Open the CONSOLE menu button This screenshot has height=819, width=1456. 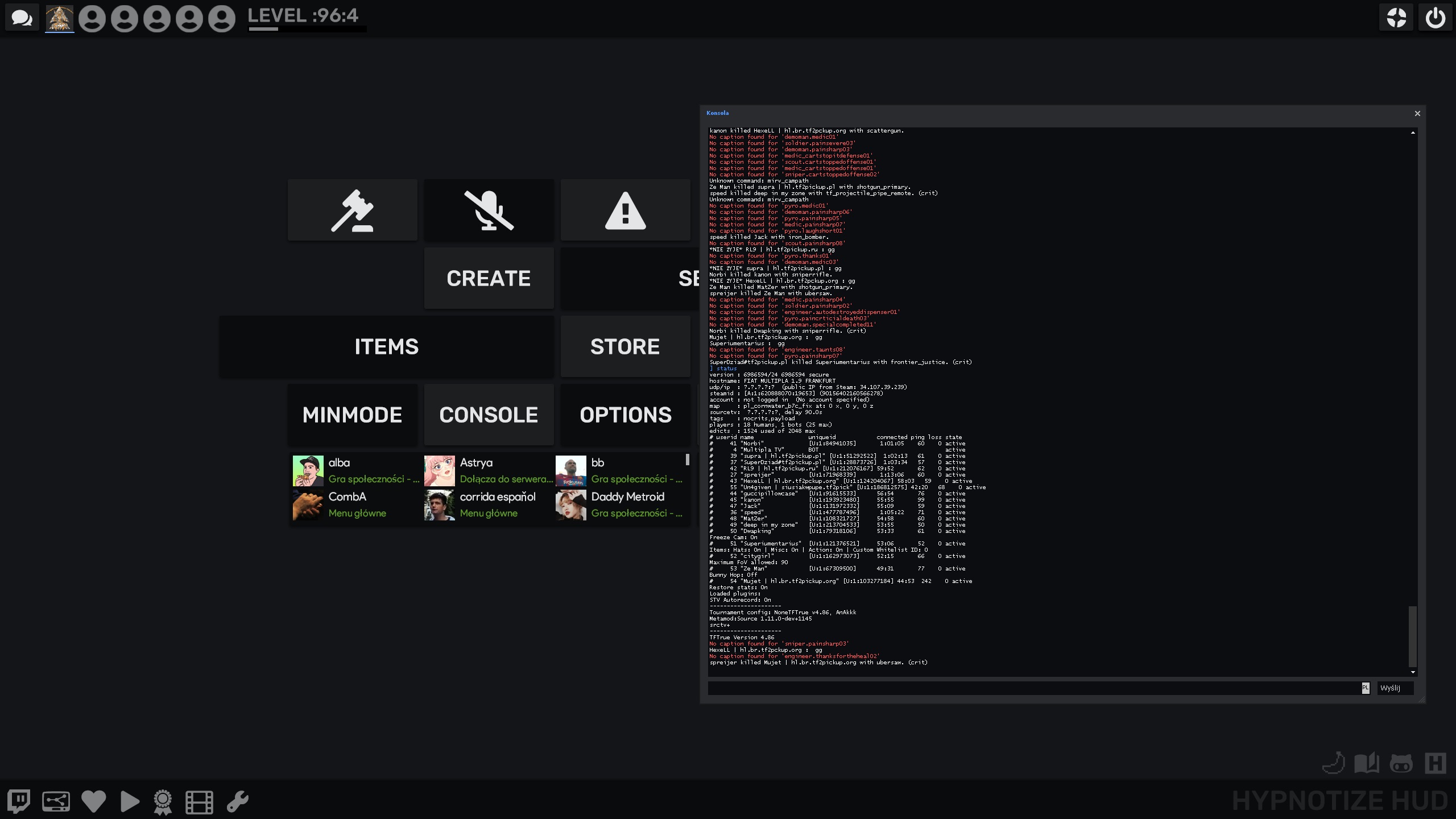[489, 415]
